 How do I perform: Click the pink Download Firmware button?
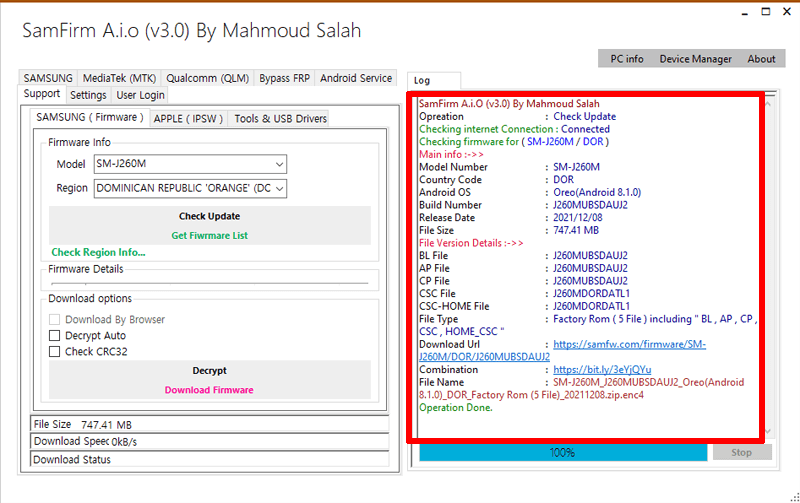(209, 390)
